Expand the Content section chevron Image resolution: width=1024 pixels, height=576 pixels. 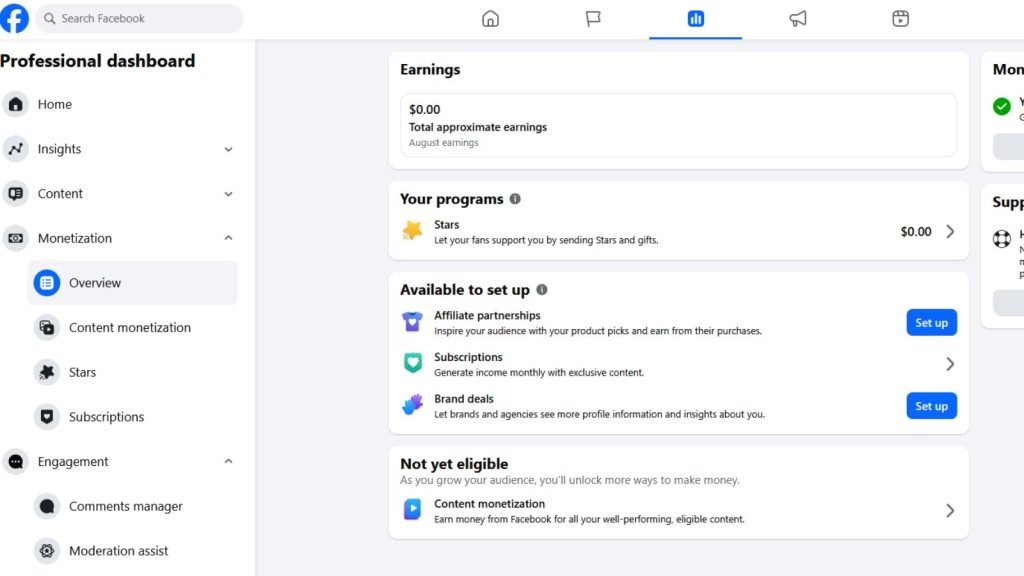click(x=229, y=194)
